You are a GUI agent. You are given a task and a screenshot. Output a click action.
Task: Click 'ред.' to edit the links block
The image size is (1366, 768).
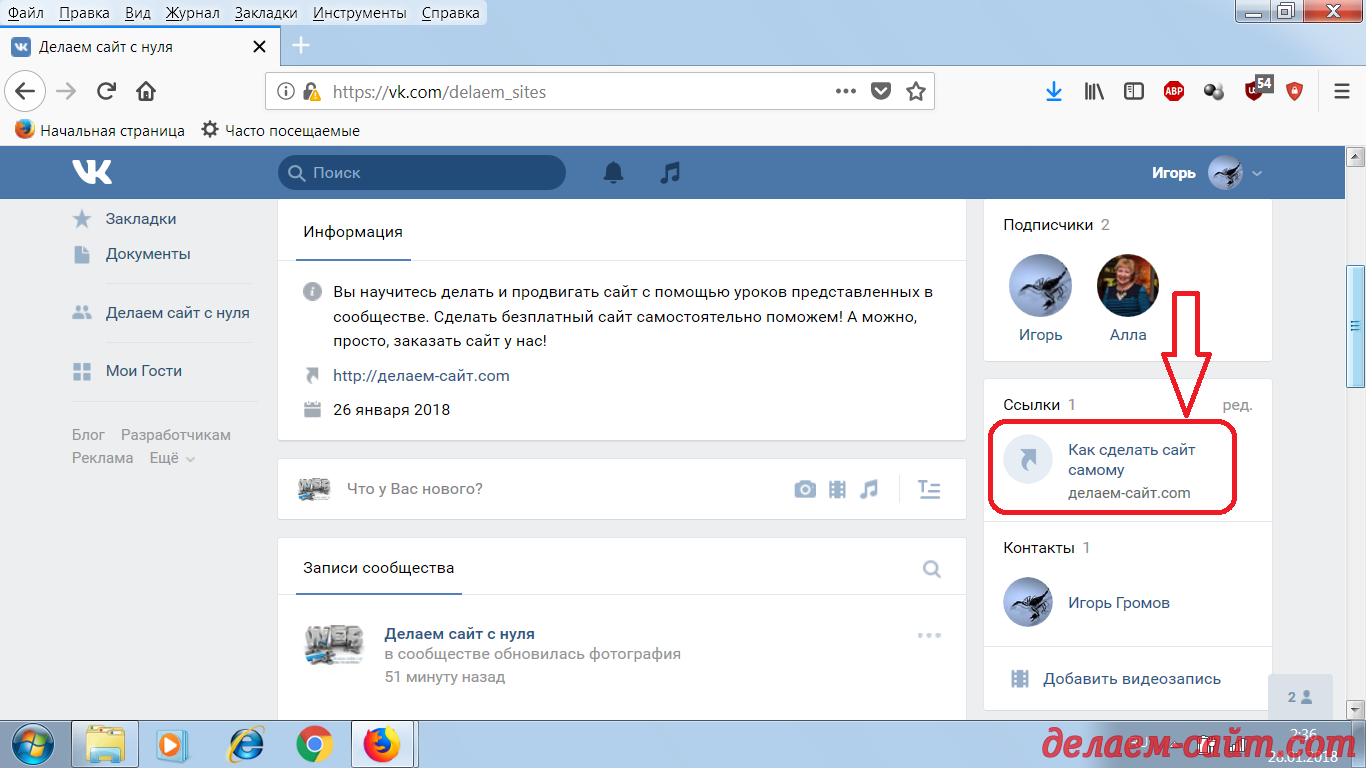click(1237, 405)
